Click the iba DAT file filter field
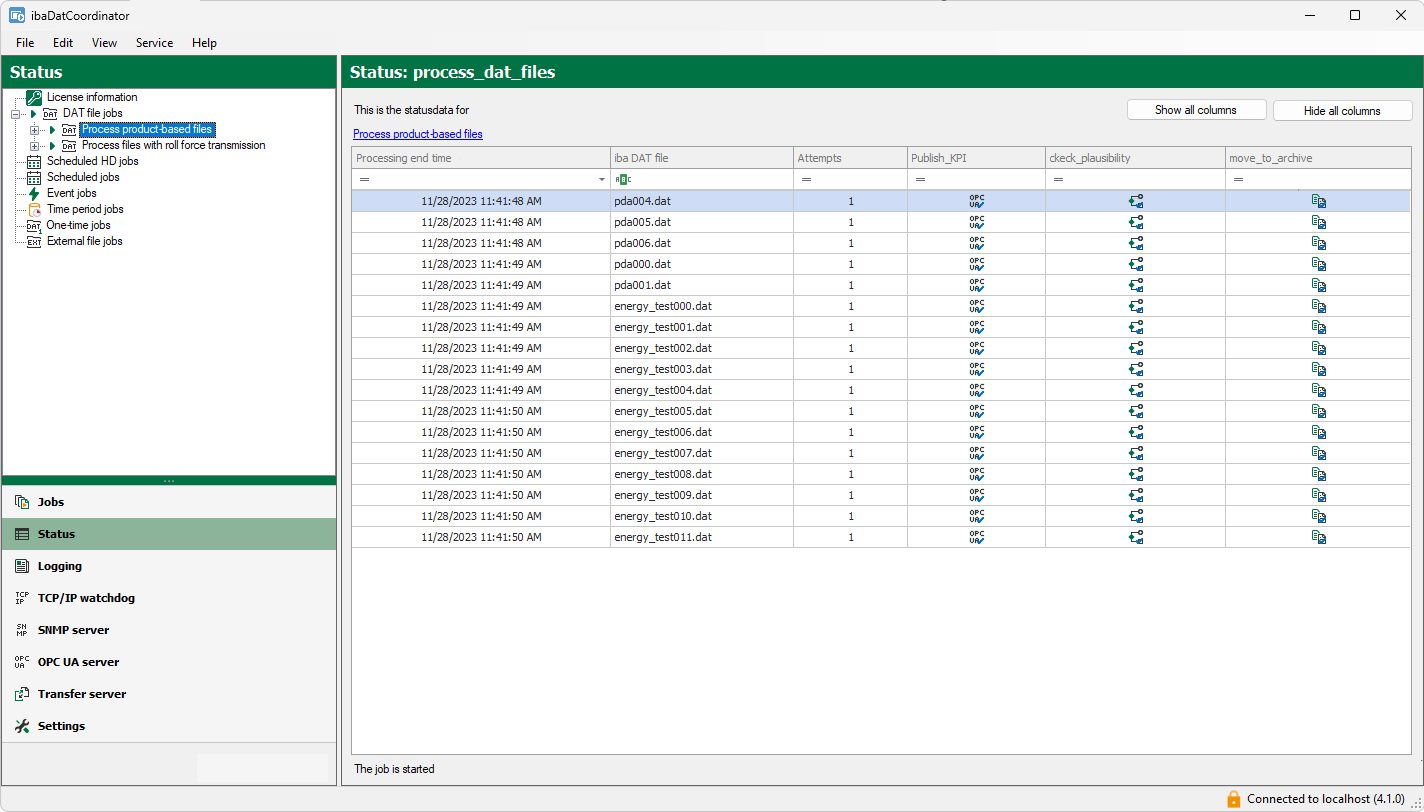 702,180
